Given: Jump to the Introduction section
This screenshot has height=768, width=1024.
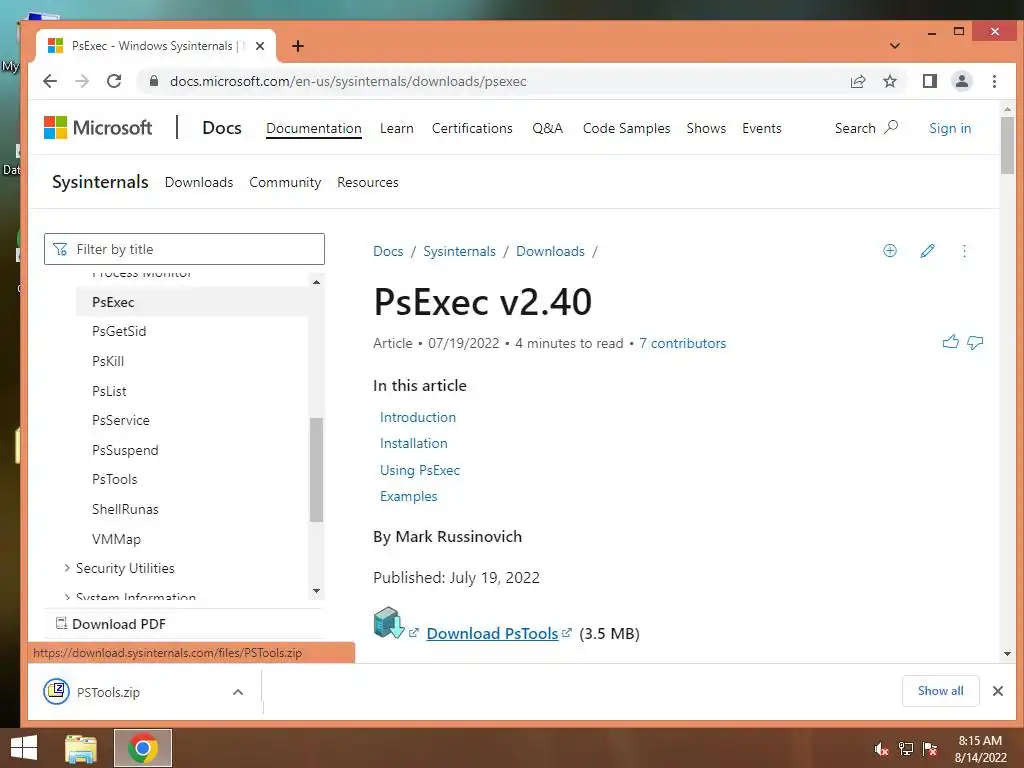Looking at the screenshot, I should (x=418, y=417).
